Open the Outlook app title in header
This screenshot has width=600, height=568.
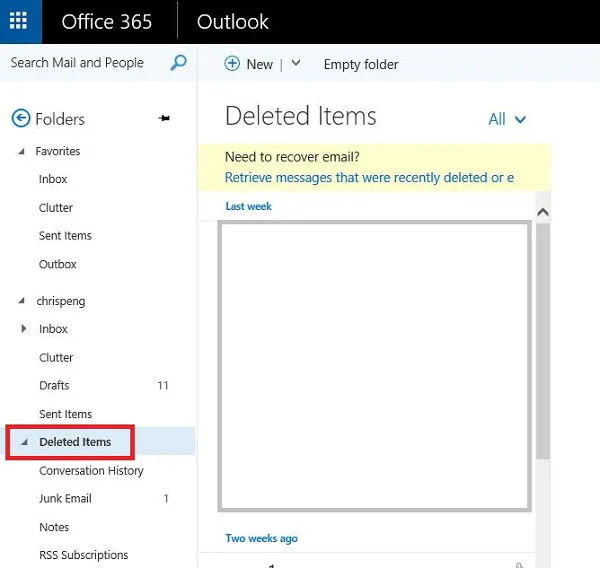click(233, 22)
